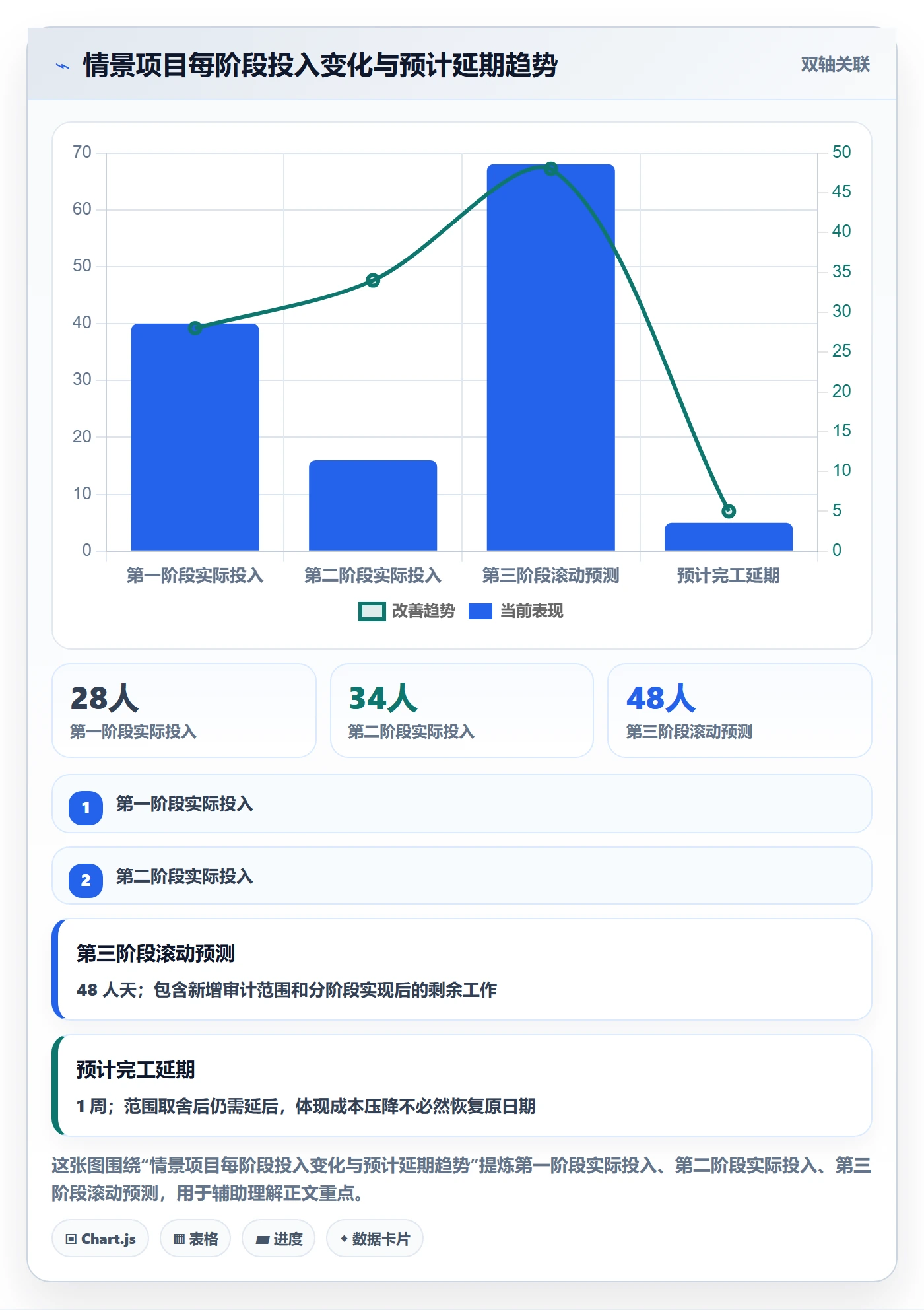This screenshot has height=1310, width=924.
Task: Click x-axis label 第一阶段实际投入
Action: click(195, 576)
